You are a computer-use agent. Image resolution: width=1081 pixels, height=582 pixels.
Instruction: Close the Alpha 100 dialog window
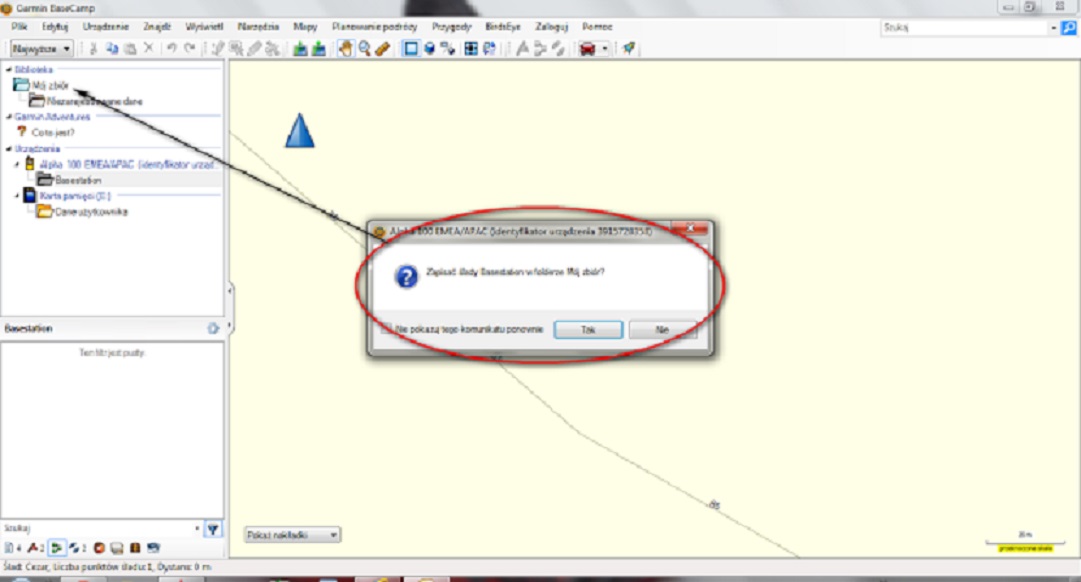pyautogui.click(x=689, y=228)
